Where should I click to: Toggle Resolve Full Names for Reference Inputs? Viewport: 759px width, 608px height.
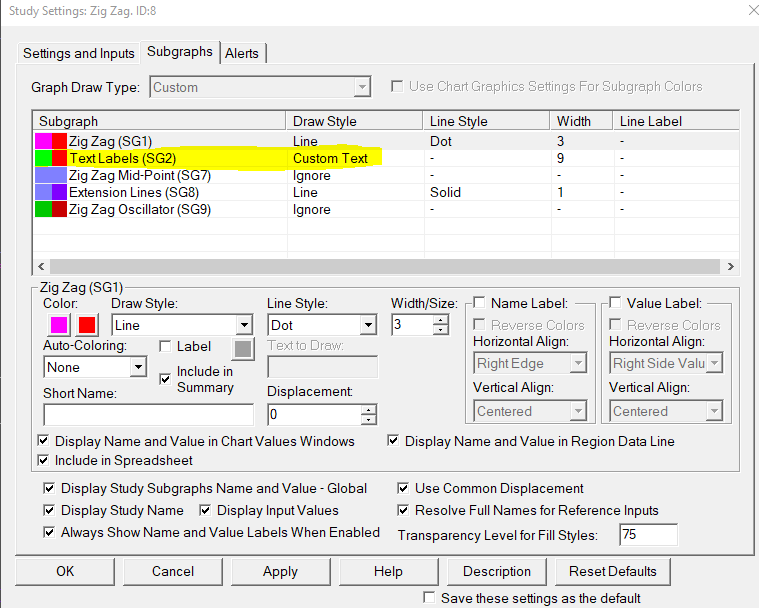403,510
